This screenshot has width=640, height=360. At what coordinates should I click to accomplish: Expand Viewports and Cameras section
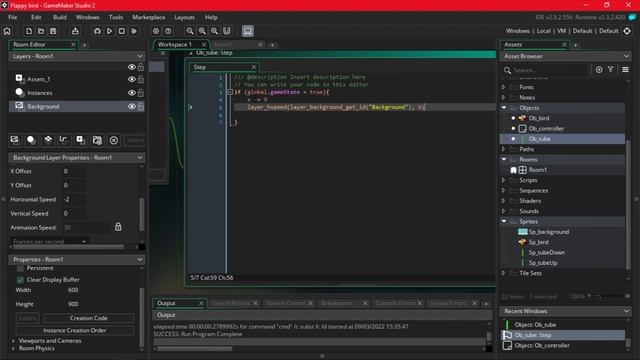pos(13,341)
